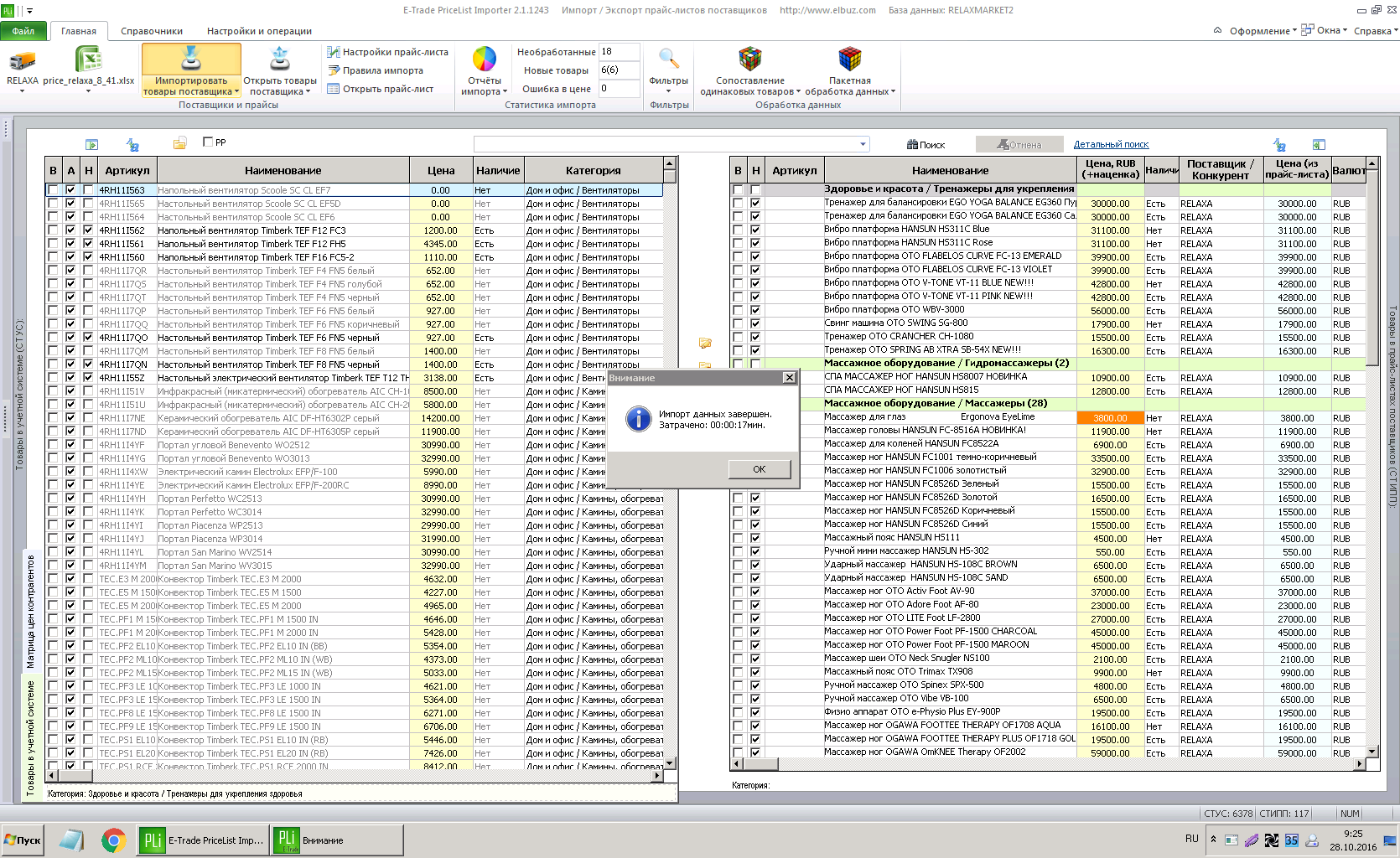Open Google Chrome from the taskbar

pyautogui.click(x=113, y=840)
